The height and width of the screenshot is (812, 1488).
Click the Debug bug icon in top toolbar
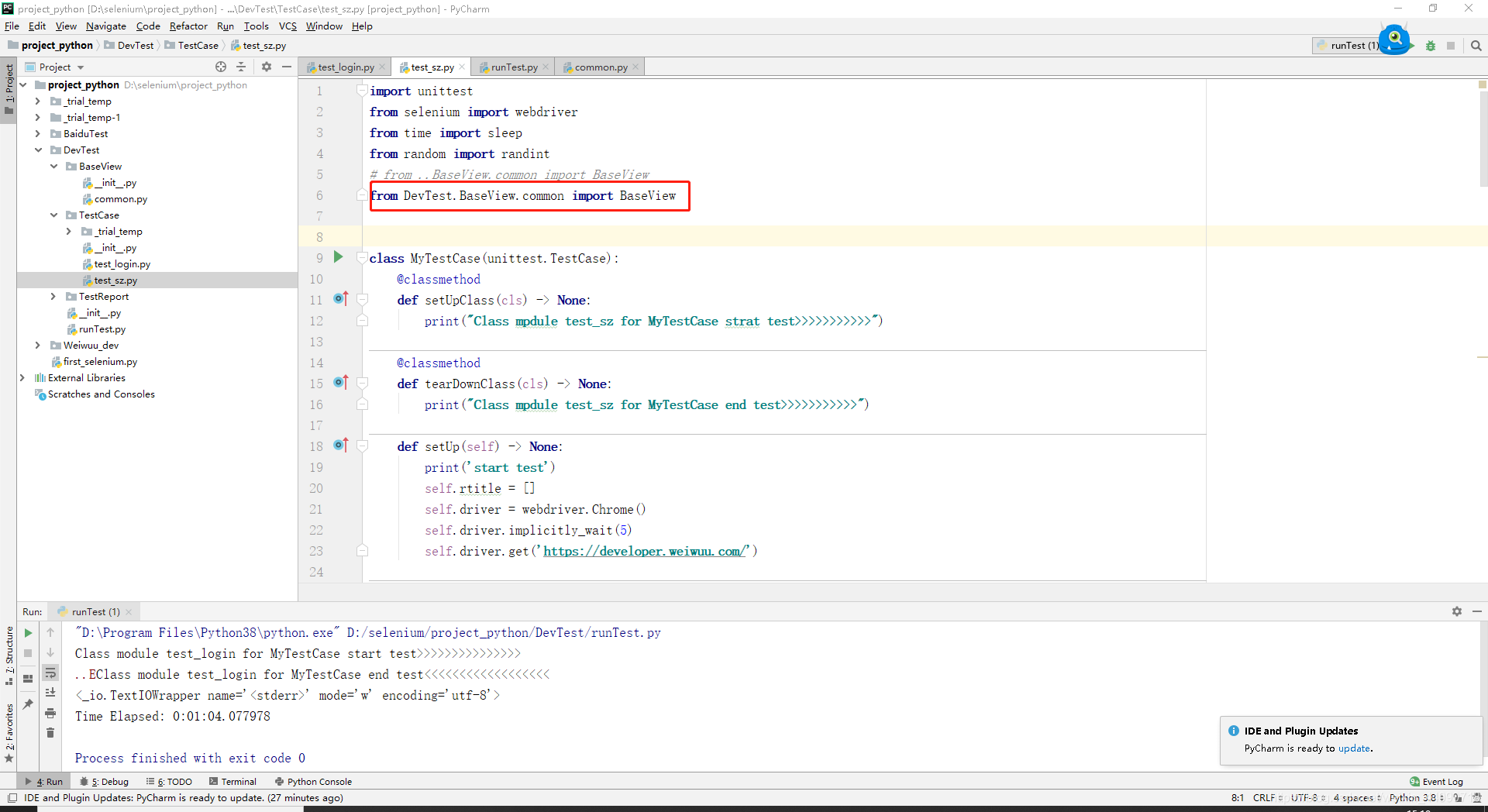click(x=1431, y=46)
